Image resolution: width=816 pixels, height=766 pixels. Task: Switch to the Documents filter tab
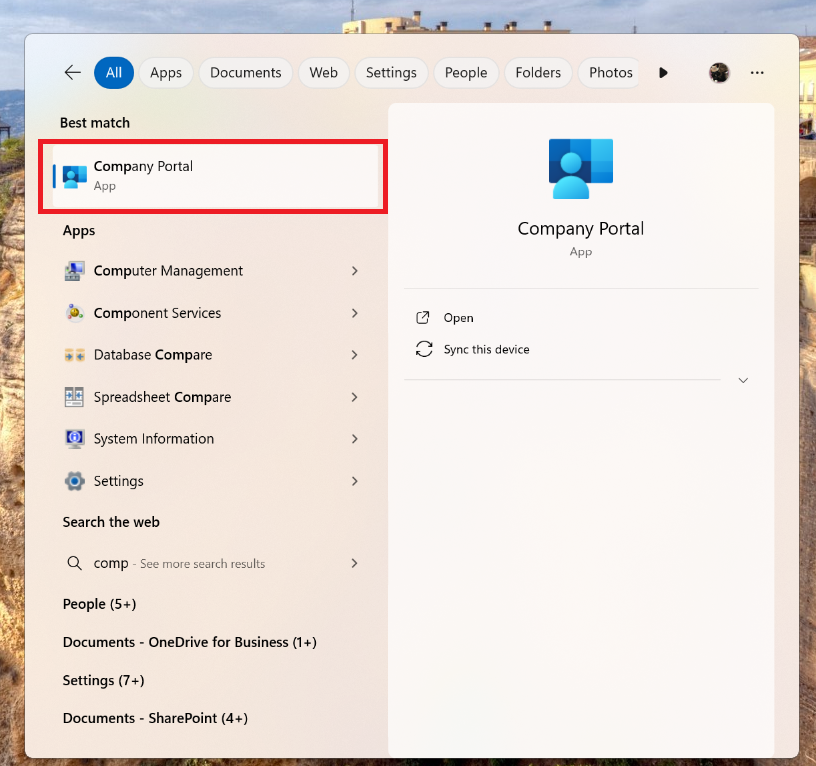pos(246,72)
